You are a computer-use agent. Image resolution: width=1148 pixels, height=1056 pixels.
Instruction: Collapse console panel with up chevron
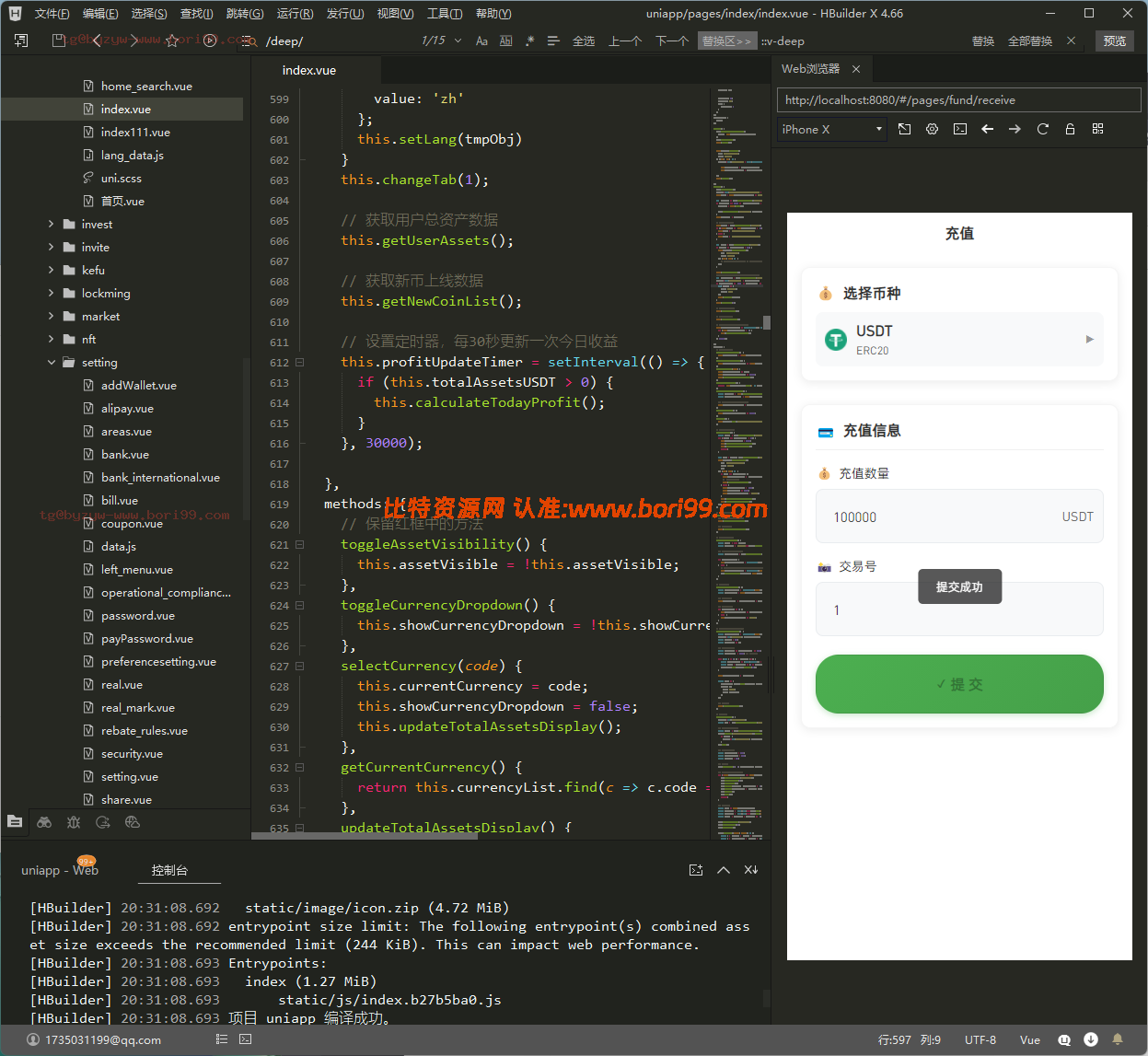pyautogui.click(x=724, y=870)
